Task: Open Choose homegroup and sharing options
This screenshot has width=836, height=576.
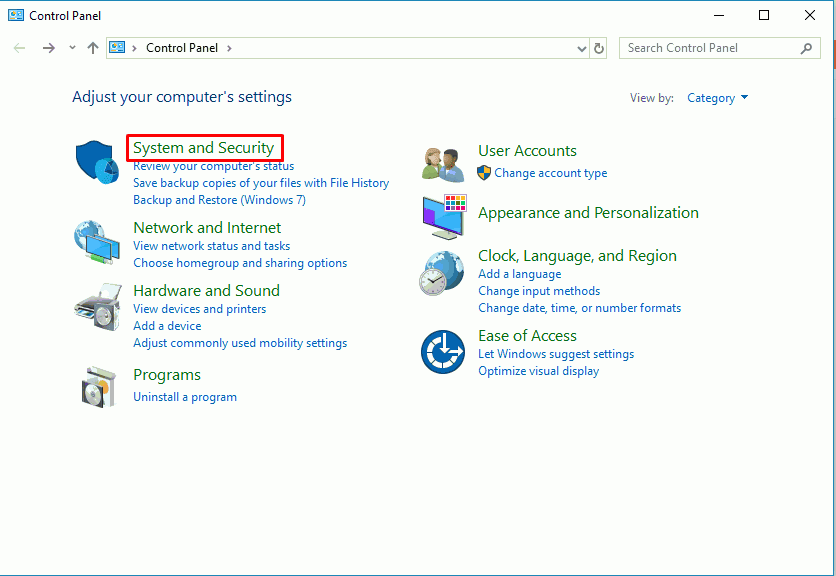Action: tap(240, 263)
